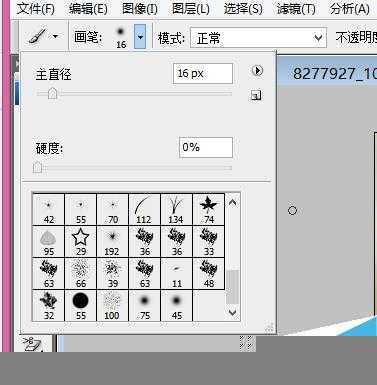Image resolution: width=377 pixels, height=385 pixels.
Task: Select the 33 scattered leaves brush
Action: click(x=209, y=241)
